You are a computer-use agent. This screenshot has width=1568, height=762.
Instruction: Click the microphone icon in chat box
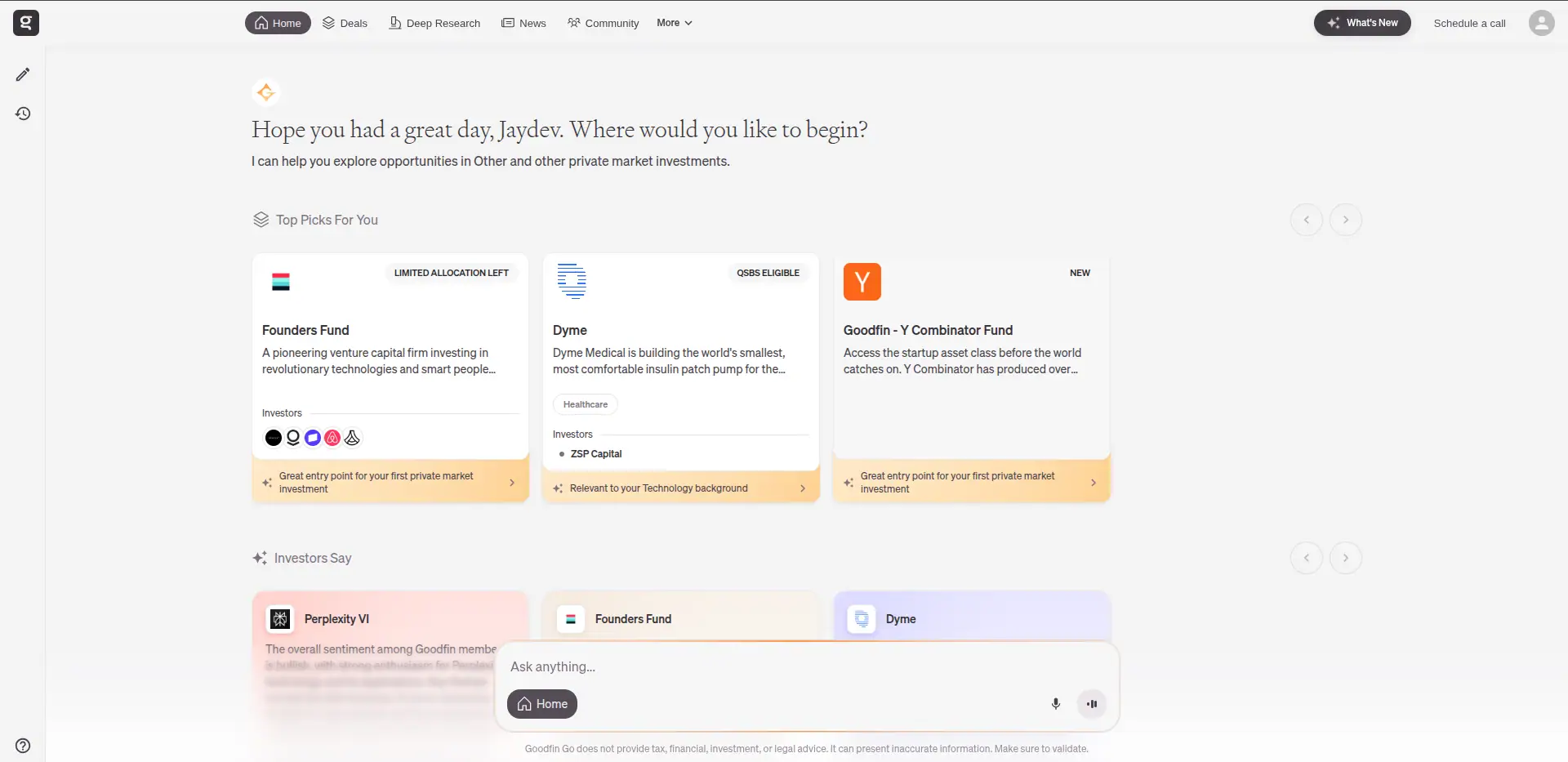1056,704
